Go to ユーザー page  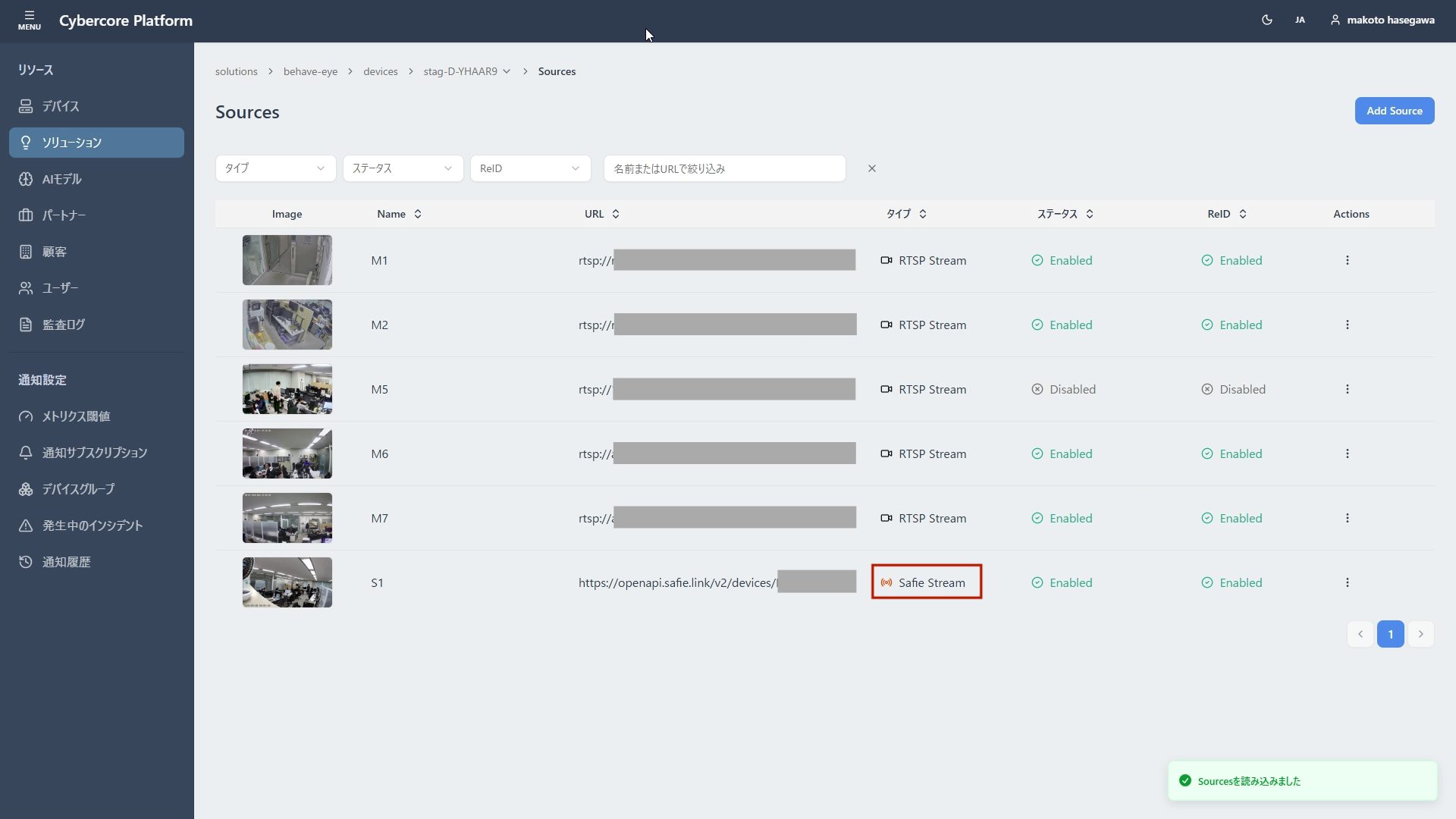click(96, 288)
